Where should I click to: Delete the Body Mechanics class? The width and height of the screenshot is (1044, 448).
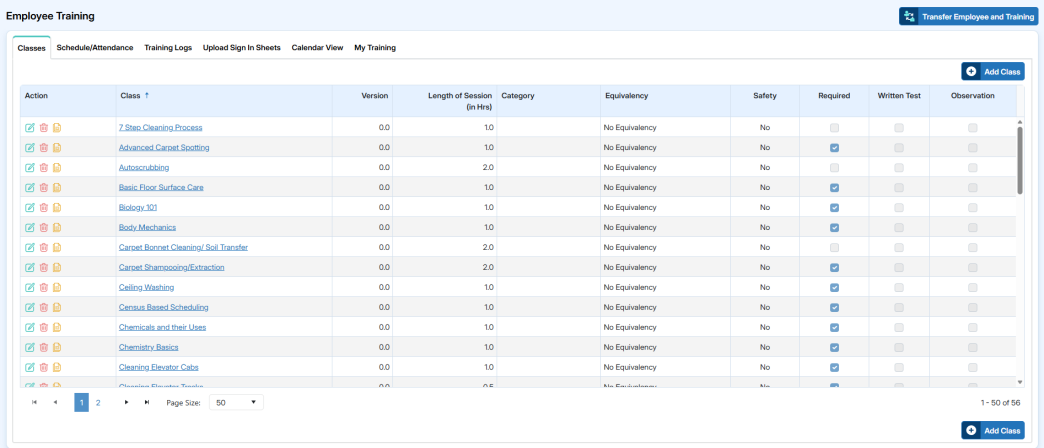point(43,227)
